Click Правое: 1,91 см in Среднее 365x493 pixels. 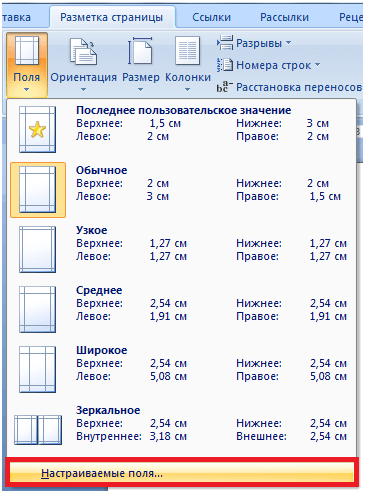[292, 316]
